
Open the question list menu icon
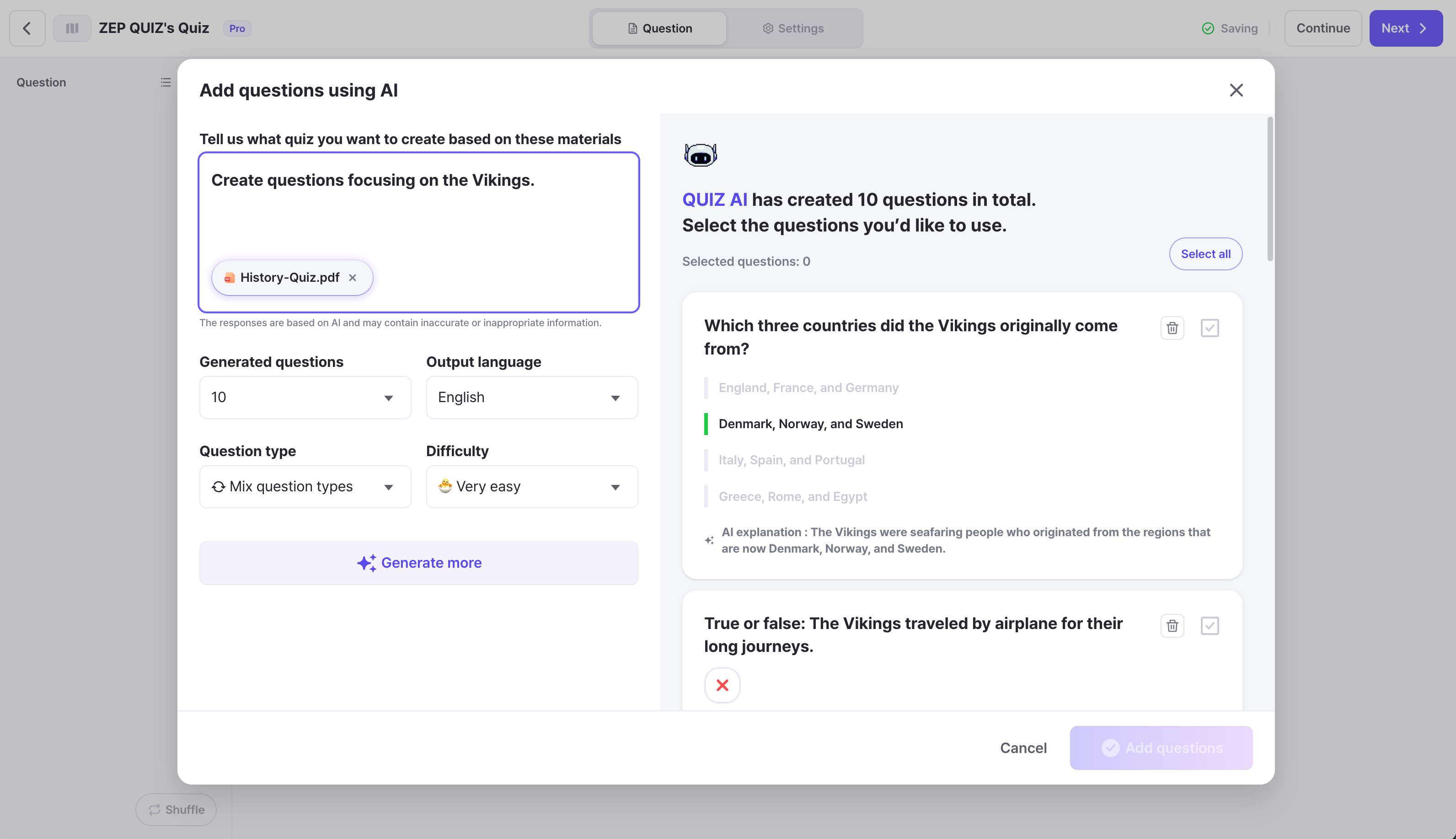pos(166,82)
